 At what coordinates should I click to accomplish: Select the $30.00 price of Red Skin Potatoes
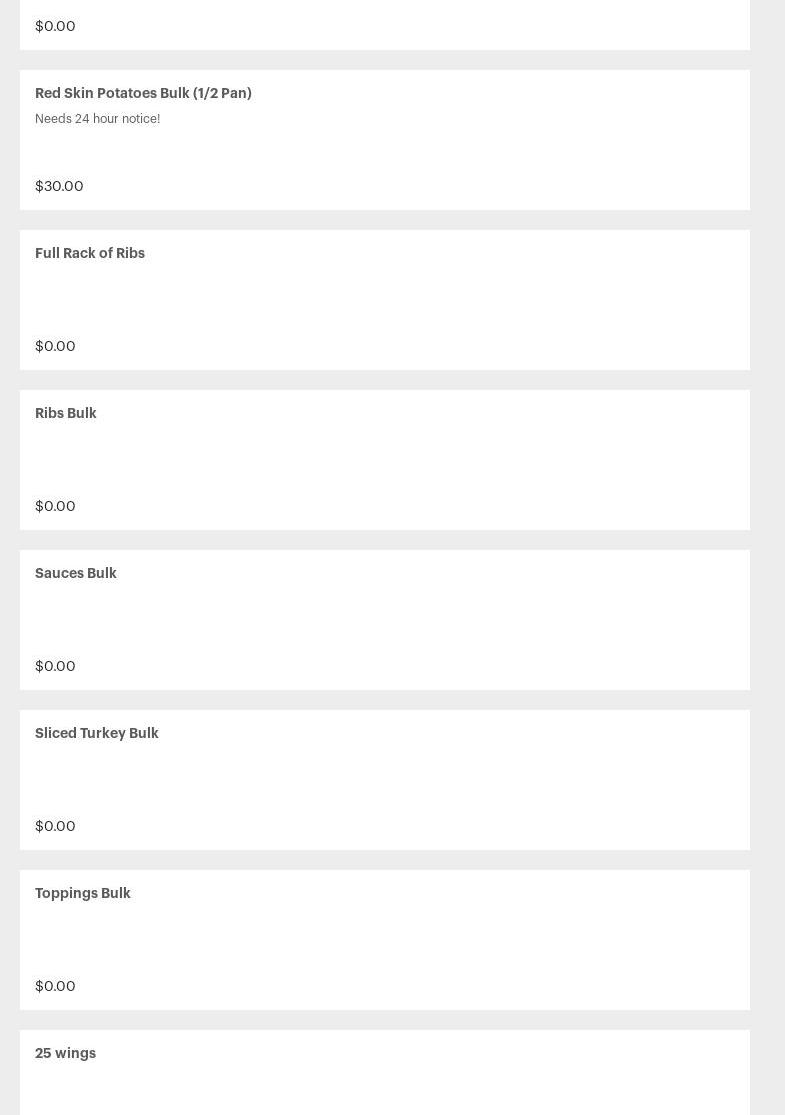(59, 186)
